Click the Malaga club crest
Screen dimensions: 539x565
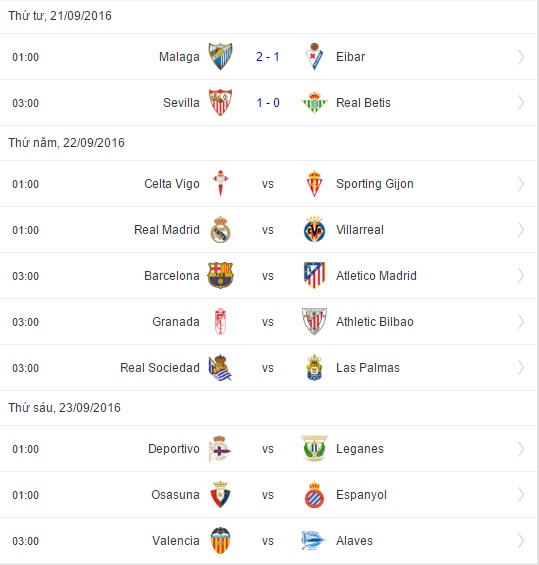point(220,57)
